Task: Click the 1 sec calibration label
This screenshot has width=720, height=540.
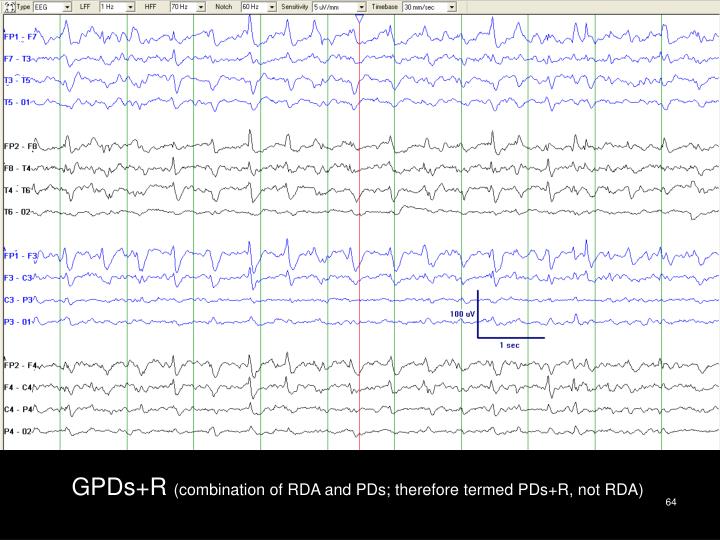Action: tap(510, 345)
